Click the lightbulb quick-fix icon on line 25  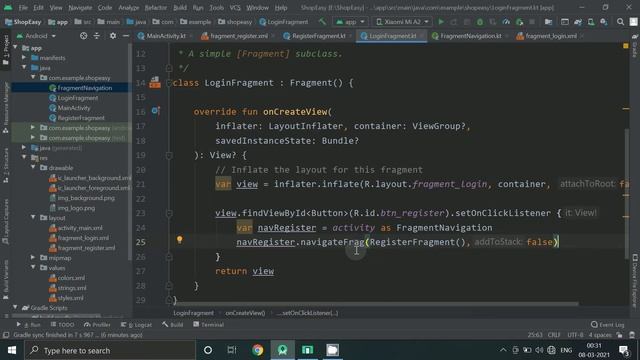(180, 240)
